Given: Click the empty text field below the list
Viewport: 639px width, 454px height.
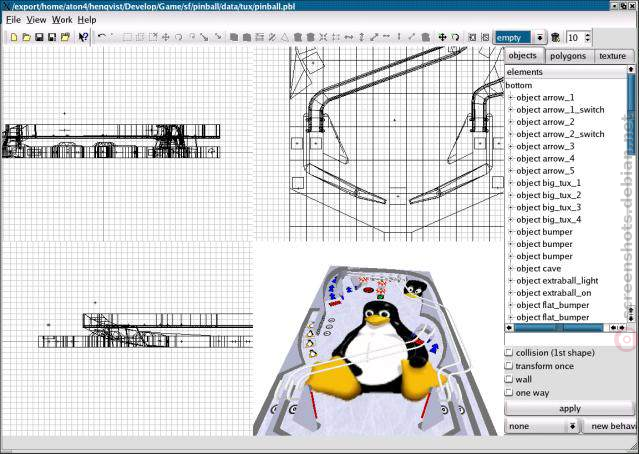Looking at the screenshot, I should tap(569, 339).
